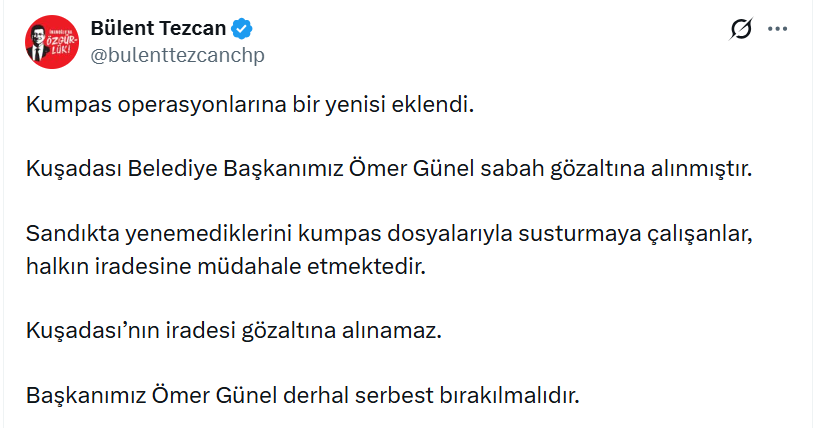Open the three-dot More options menu
This screenshot has height=428, width=820.
(x=778, y=30)
